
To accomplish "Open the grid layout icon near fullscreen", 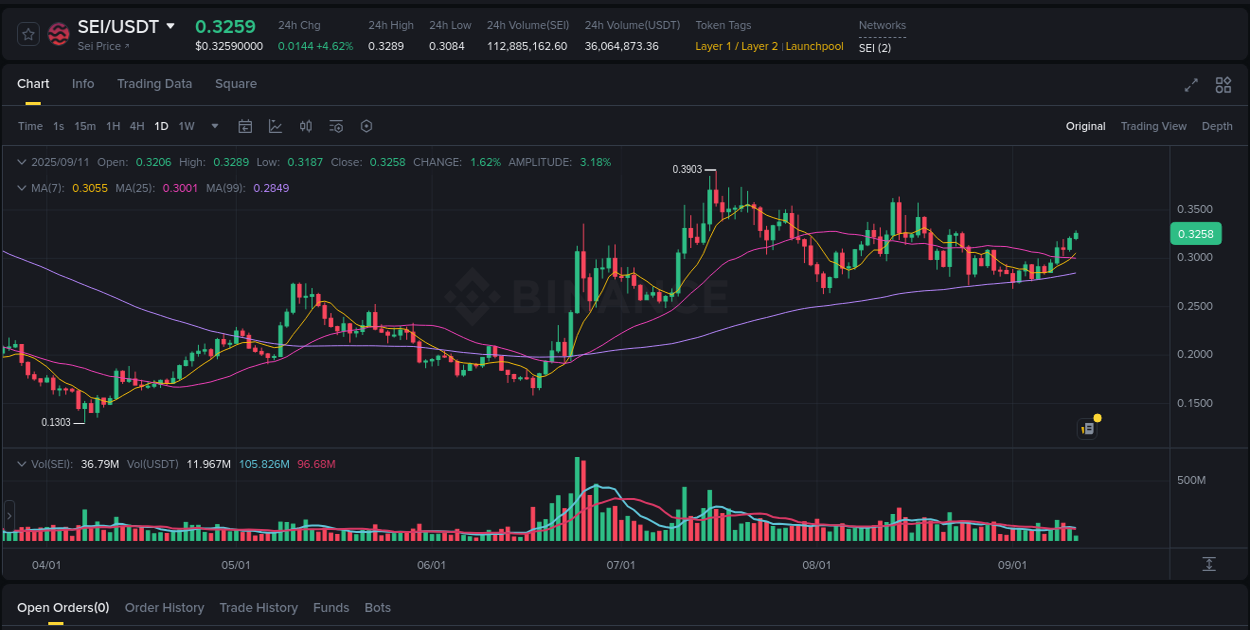I will [x=1222, y=85].
